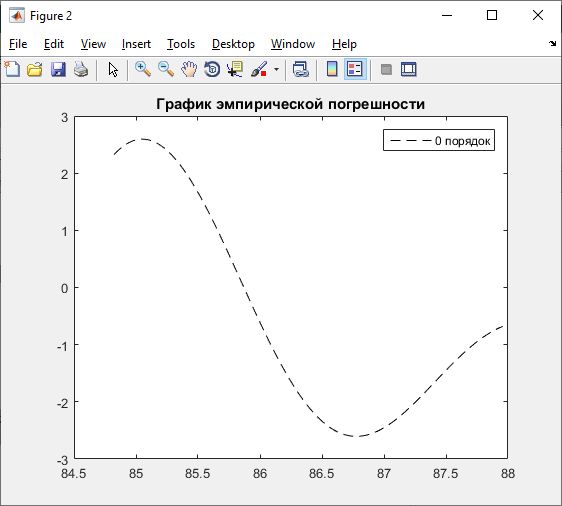Maximize the Figure 2 window
Screen dimensions: 562x506
(x=492, y=15)
